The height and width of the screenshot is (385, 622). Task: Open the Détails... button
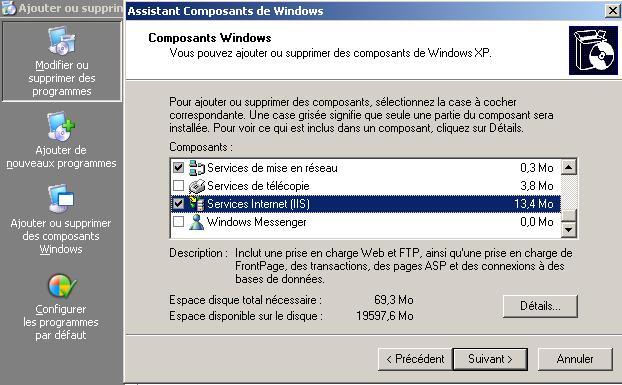coord(540,306)
